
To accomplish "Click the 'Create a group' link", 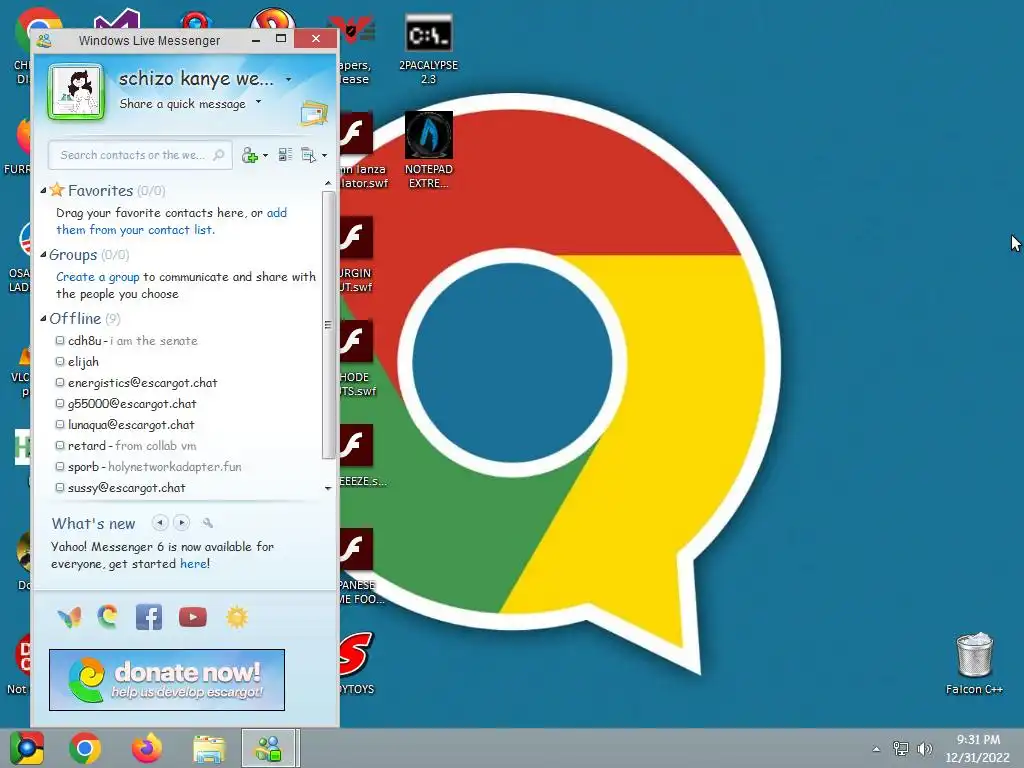I will (x=97, y=277).
